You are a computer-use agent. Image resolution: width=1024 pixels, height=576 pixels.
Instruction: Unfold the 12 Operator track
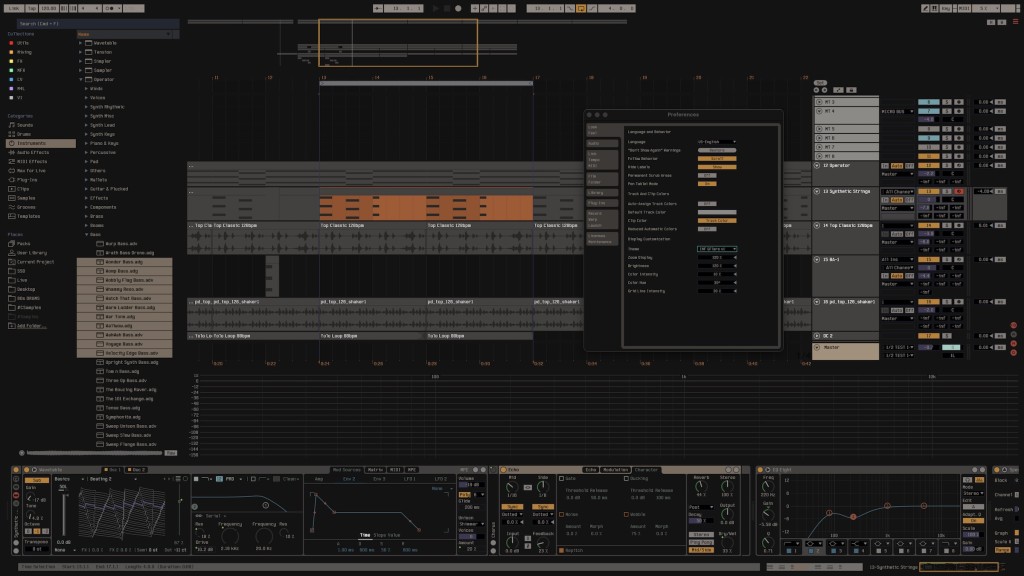819,165
